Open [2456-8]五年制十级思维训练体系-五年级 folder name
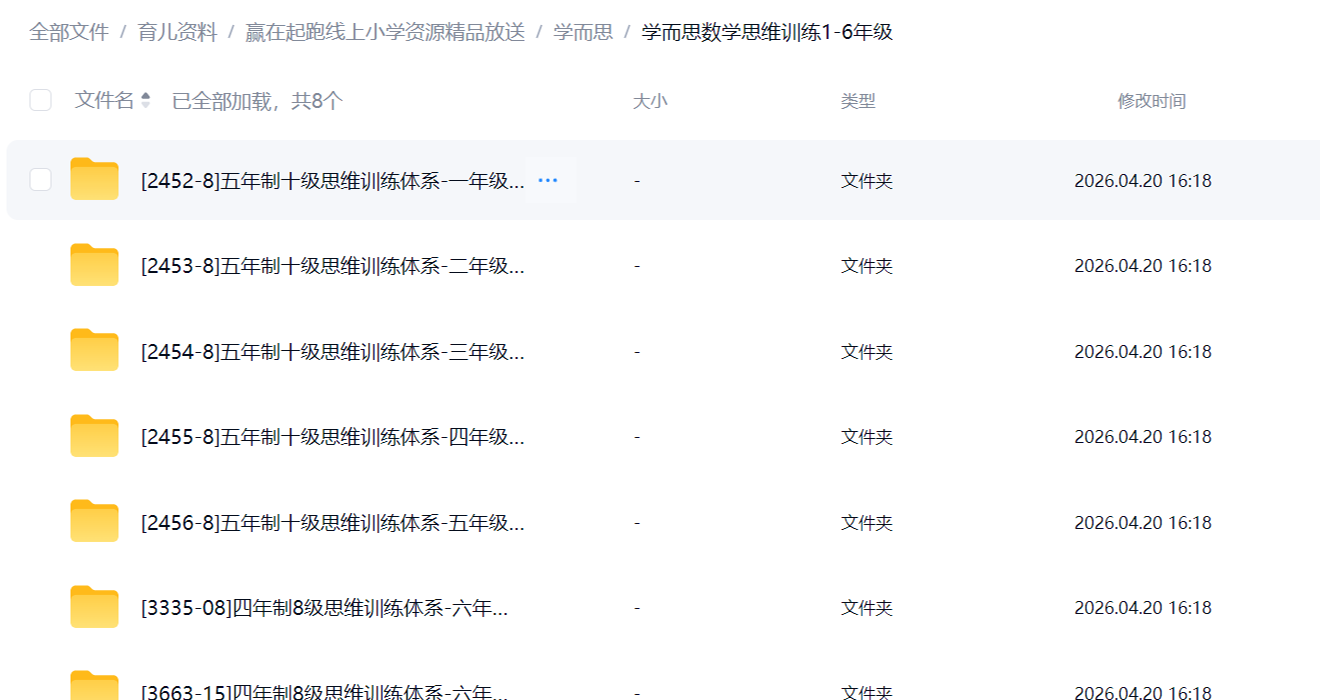Image resolution: width=1321 pixels, height=700 pixels. click(x=333, y=523)
